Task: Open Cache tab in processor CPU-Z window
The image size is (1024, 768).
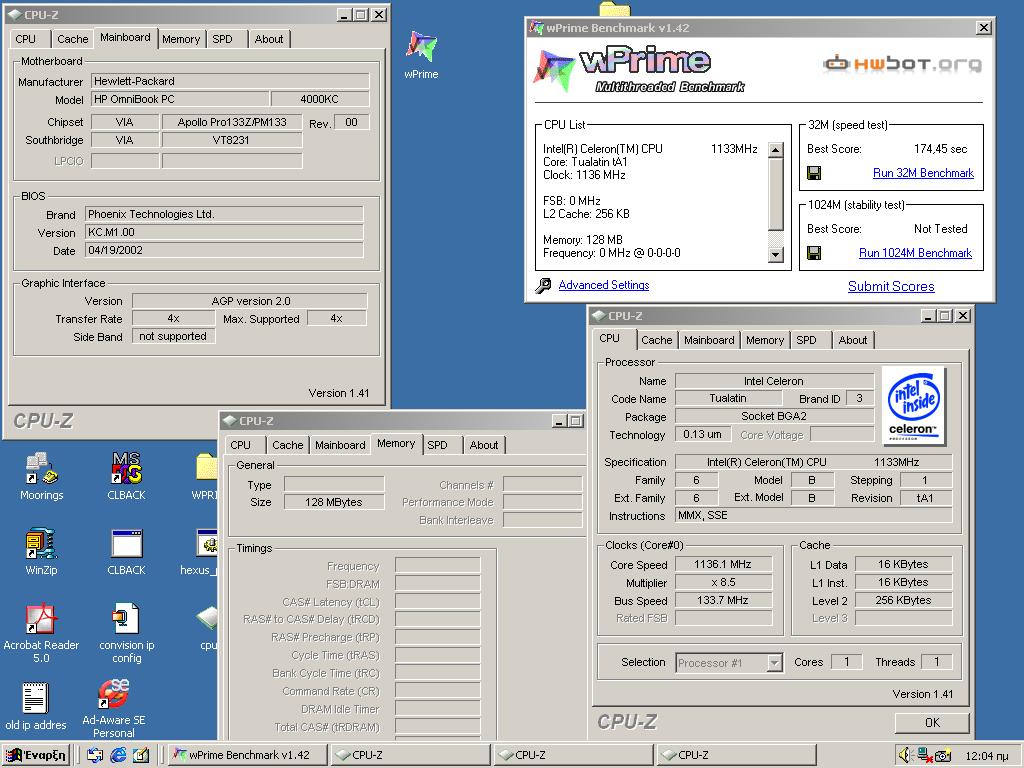Action: pyautogui.click(x=657, y=340)
